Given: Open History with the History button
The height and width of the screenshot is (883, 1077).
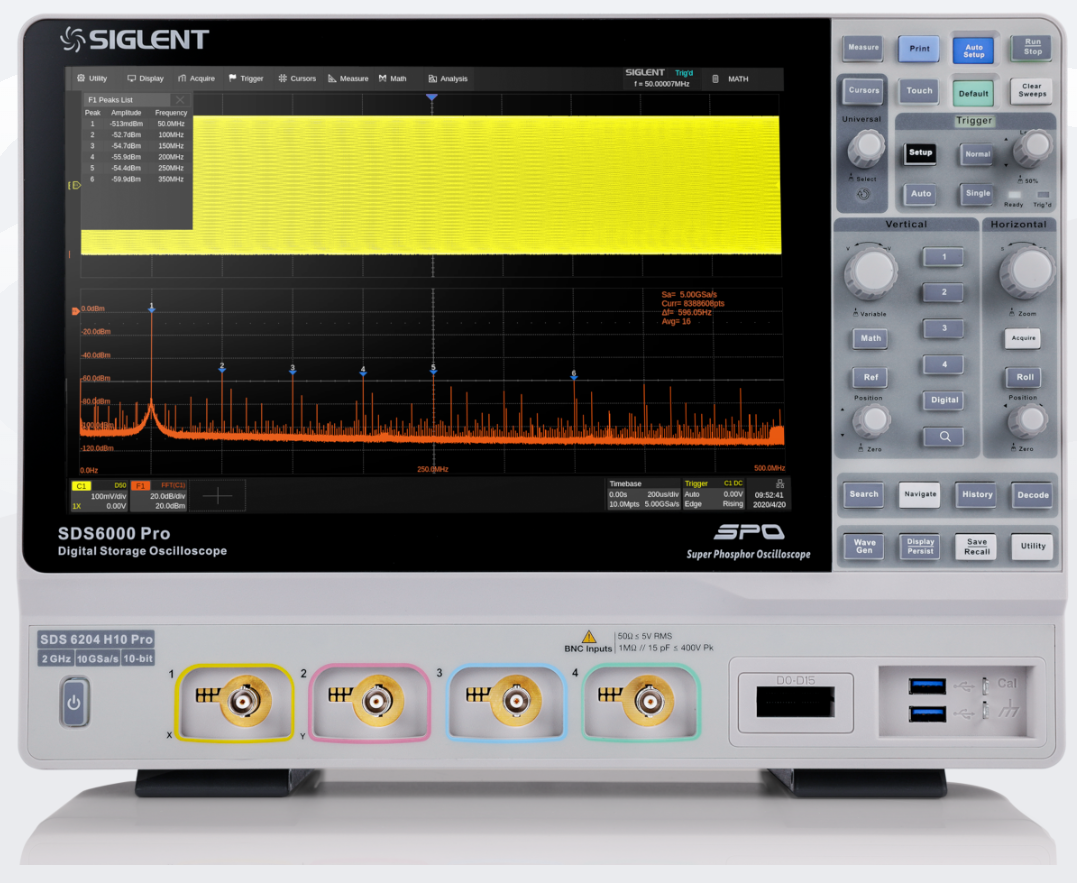Looking at the screenshot, I should point(977,494).
